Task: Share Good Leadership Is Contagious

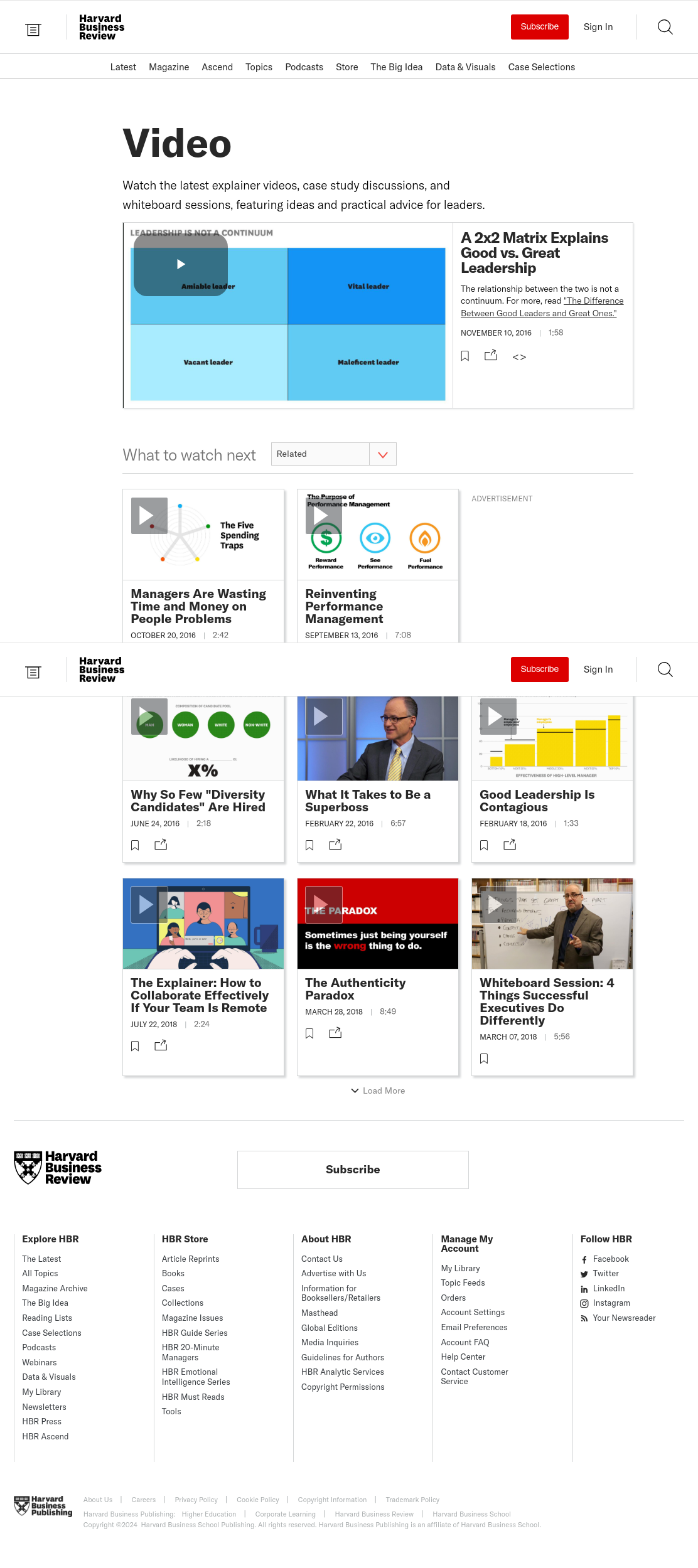Action: (x=510, y=845)
